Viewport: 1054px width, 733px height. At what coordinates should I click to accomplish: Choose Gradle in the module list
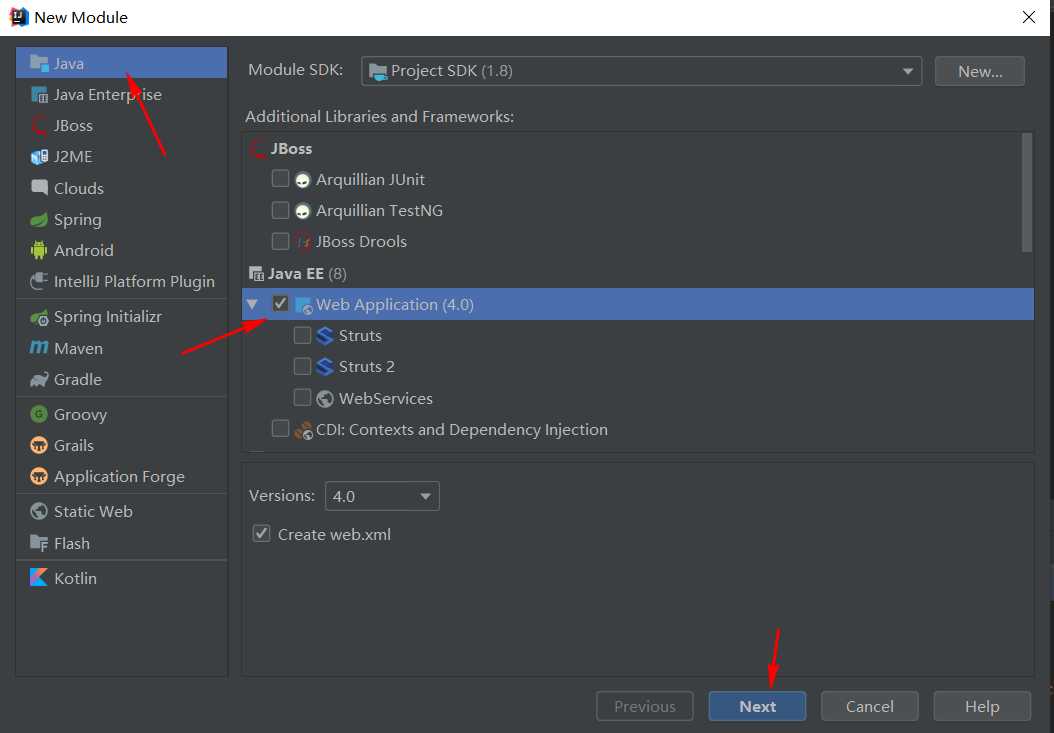pyautogui.click(x=122, y=379)
